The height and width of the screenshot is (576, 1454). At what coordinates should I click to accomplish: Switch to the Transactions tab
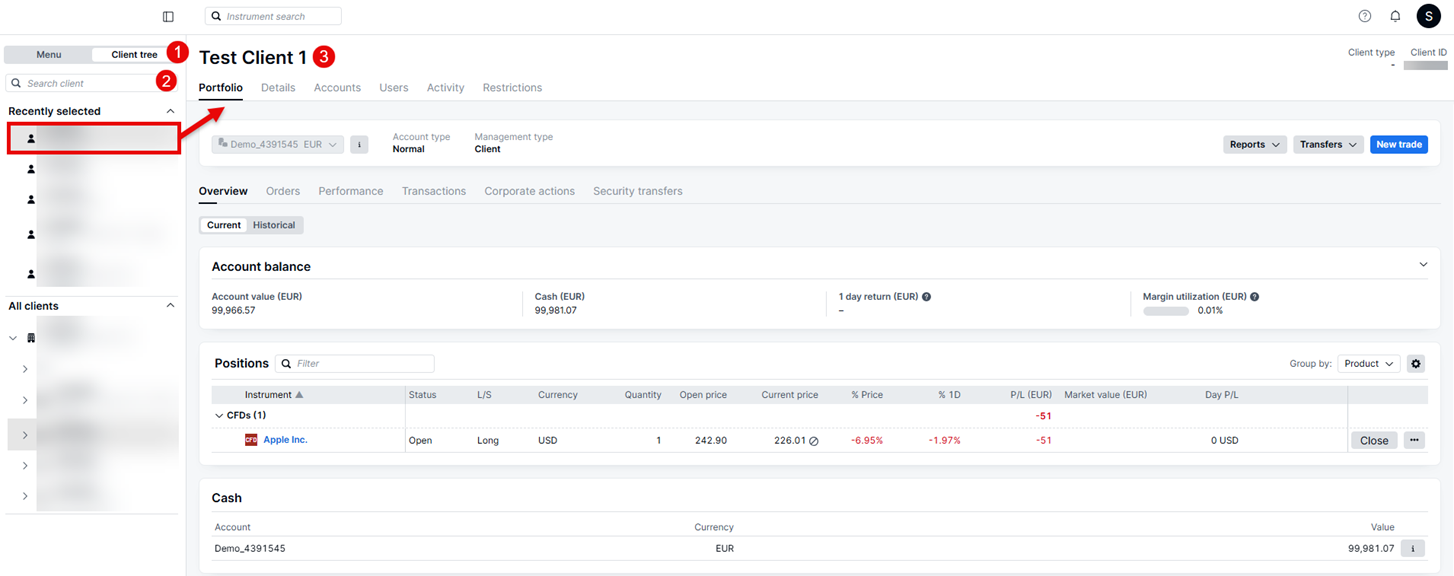point(434,190)
